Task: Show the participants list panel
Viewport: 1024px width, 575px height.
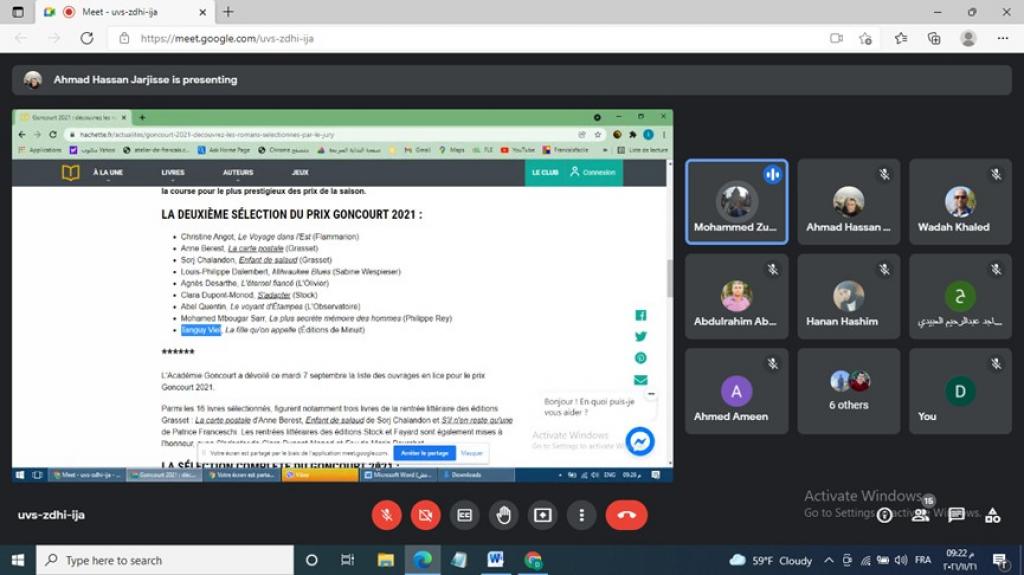Action: [x=921, y=515]
